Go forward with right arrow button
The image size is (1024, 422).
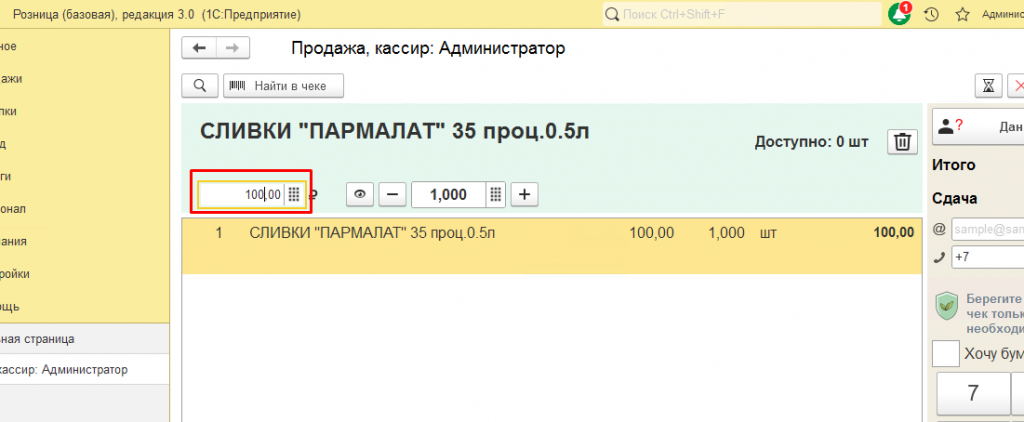click(x=232, y=48)
